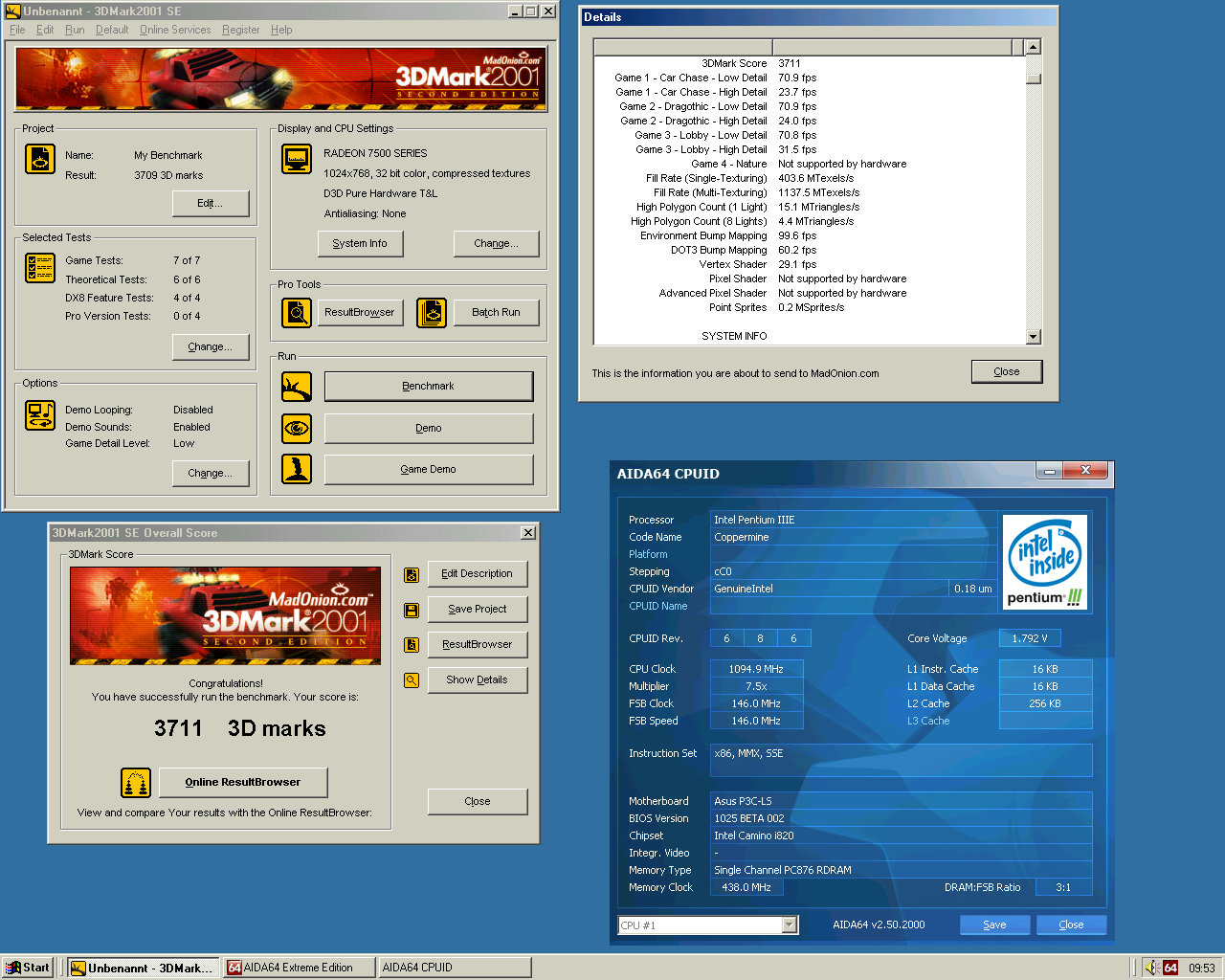The width and height of the screenshot is (1225, 980).
Task: Click the Memory Clock value 438.0 MHz
Action: click(746, 887)
